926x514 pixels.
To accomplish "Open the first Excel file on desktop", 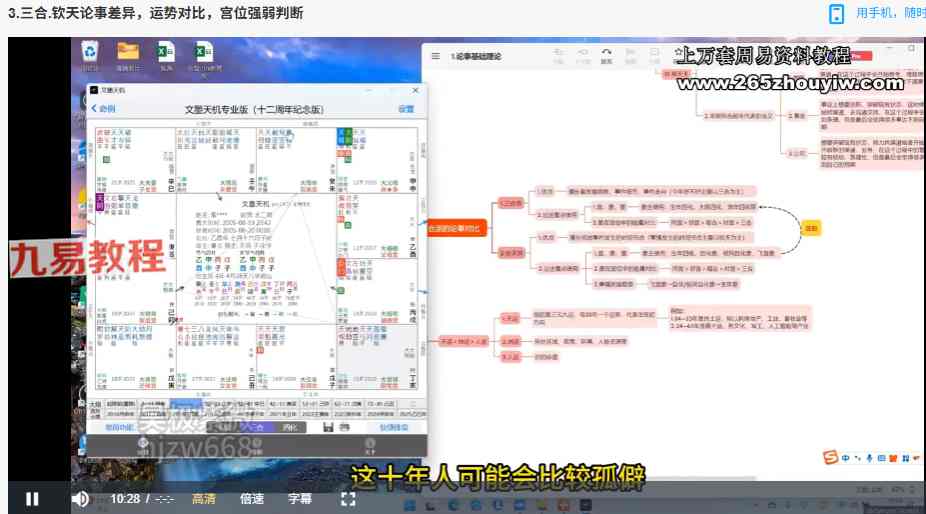I will (x=166, y=54).
